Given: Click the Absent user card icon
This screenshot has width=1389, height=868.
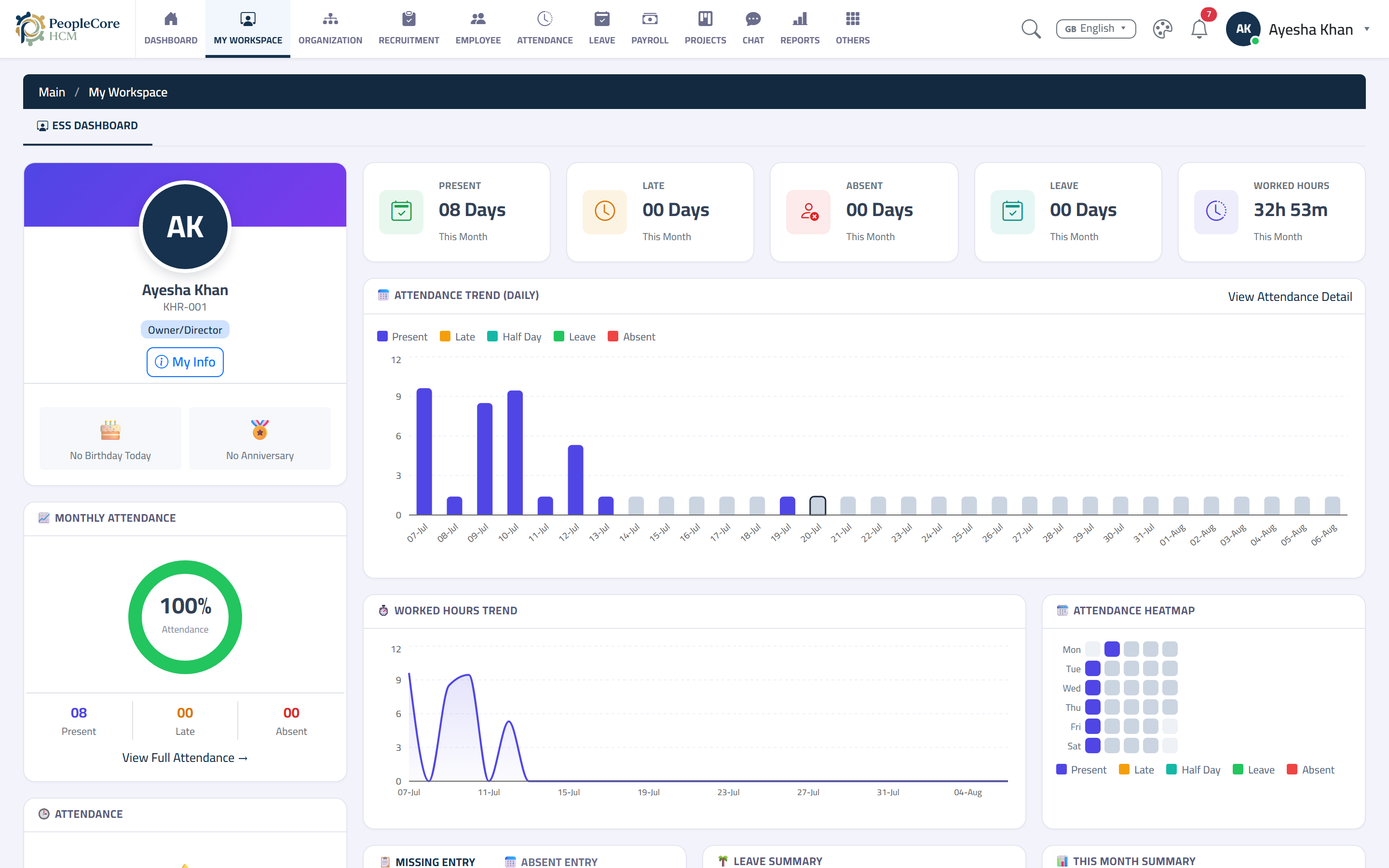Looking at the screenshot, I should tap(808, 211).
